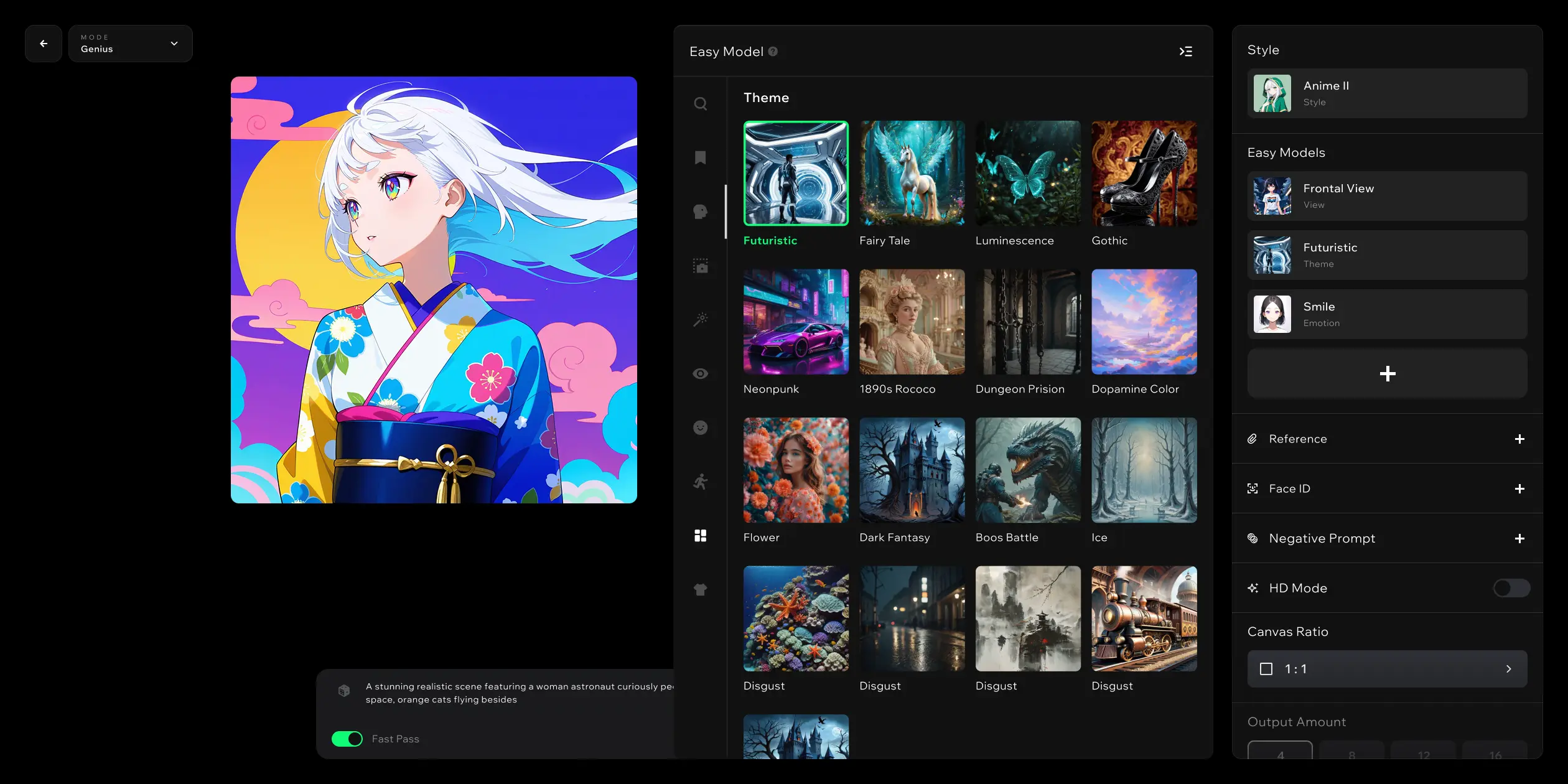This screenshot has height=784, width=1568.
Task: Enable the HD Mode toggle
Action: pos(1511,588)
